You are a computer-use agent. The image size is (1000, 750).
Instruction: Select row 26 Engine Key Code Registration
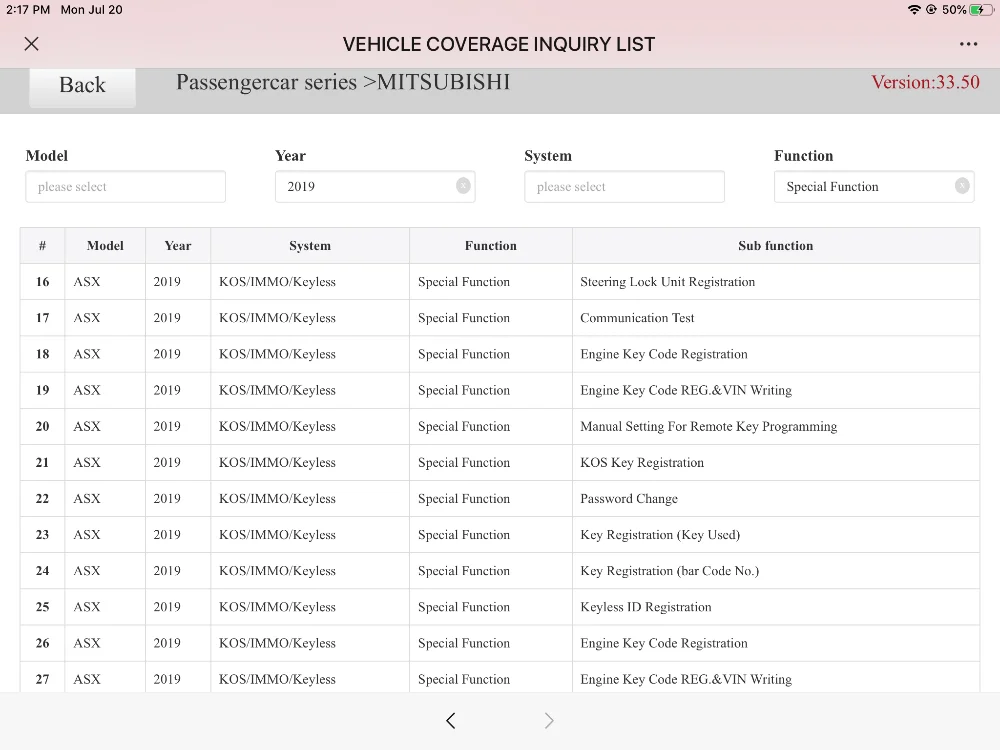pos(500,643)
